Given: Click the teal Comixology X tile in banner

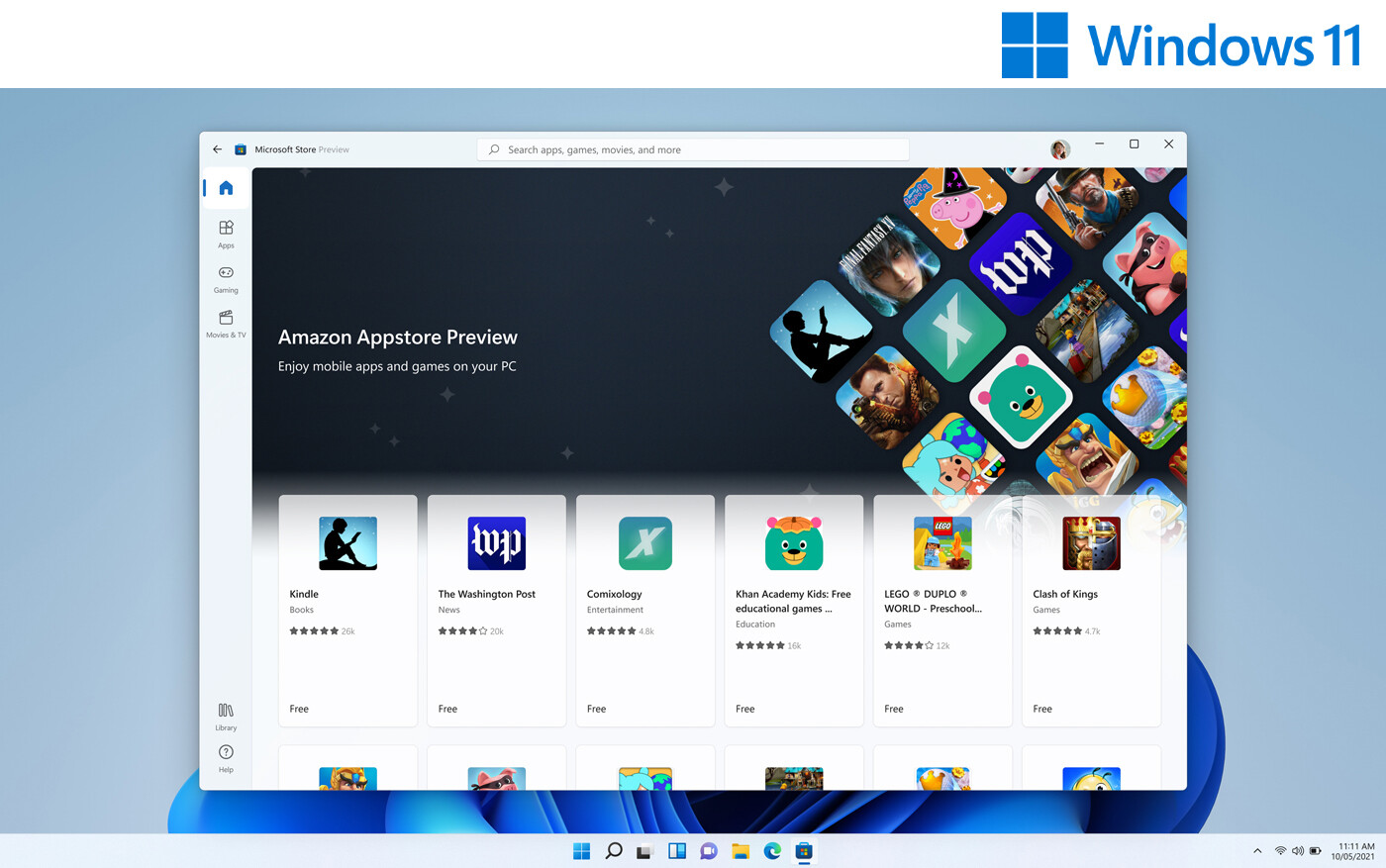Looking at the screenshot, I should [953, 331].
